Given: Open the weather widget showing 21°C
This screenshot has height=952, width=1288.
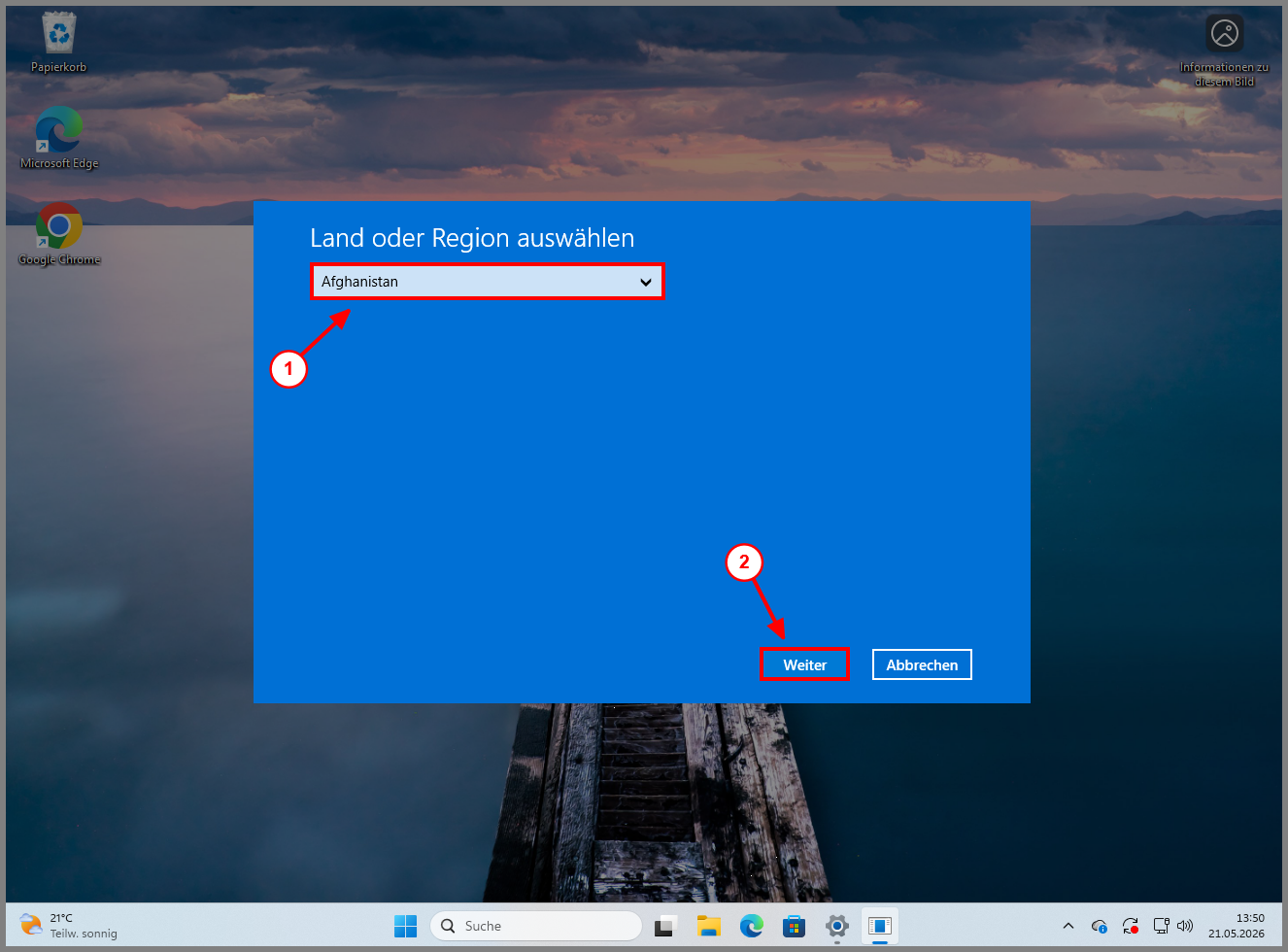Looking at the screenshot, I should tap(68, 926).
